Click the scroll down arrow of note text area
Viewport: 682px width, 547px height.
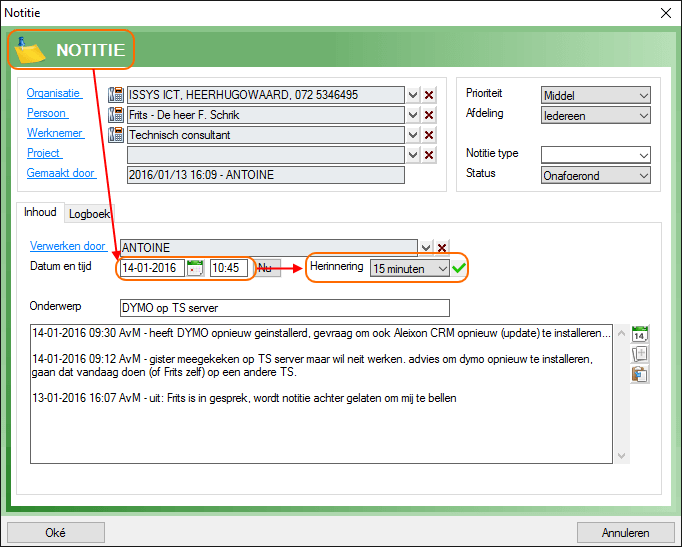(x=622, y=456)
